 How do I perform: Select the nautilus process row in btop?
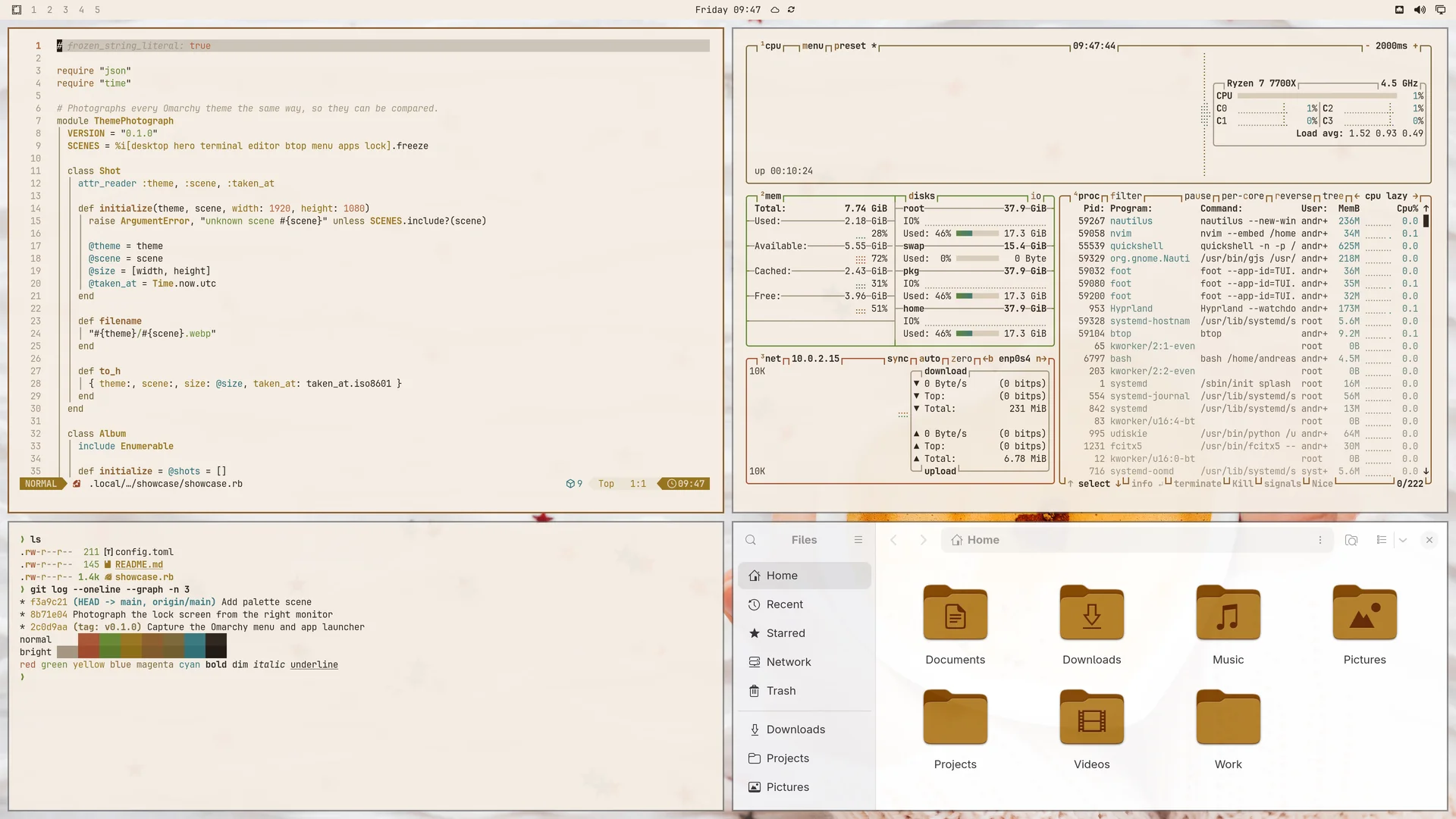click(1247, 221)
